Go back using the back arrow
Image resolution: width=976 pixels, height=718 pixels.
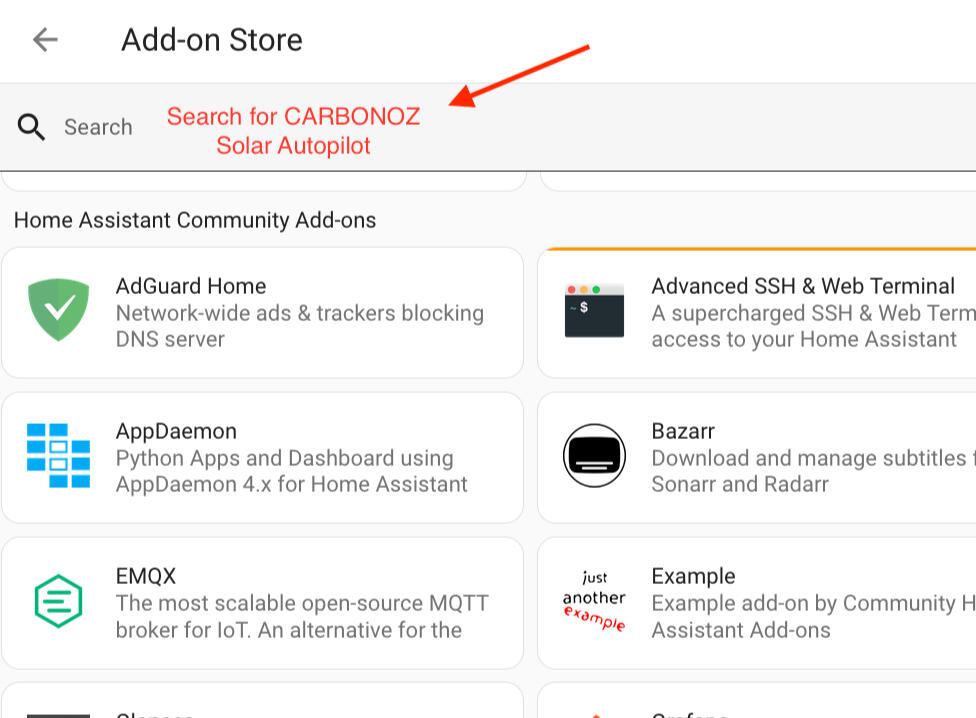[45, 40]
